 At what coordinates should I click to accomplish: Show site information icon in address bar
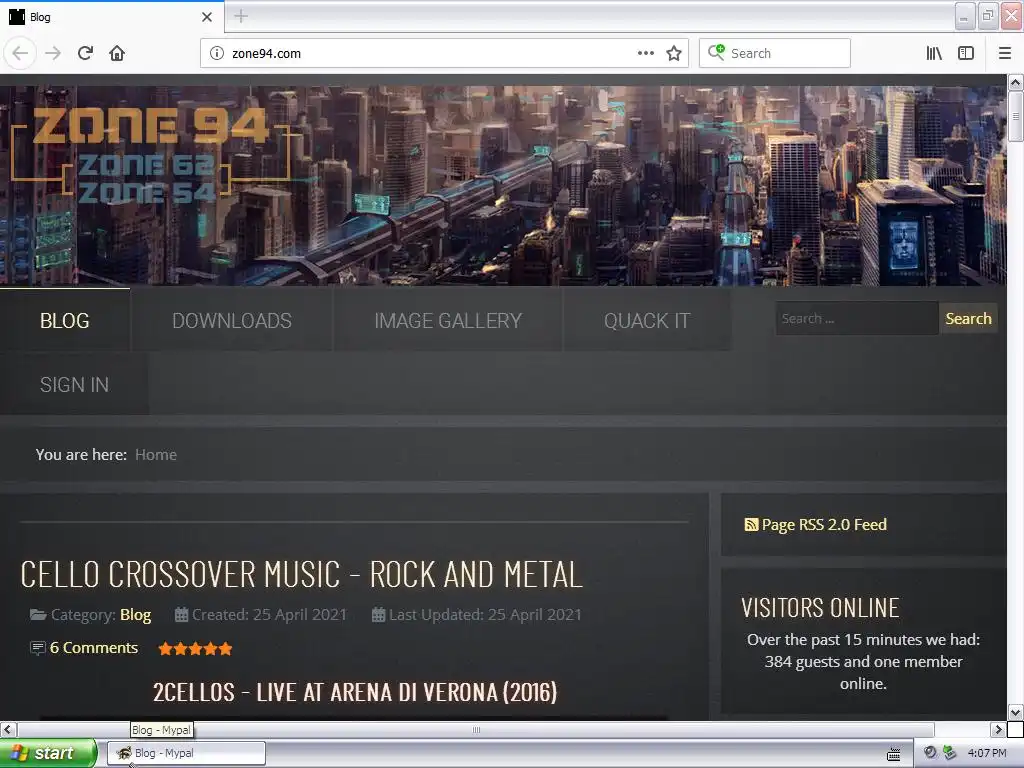point(217,54)
